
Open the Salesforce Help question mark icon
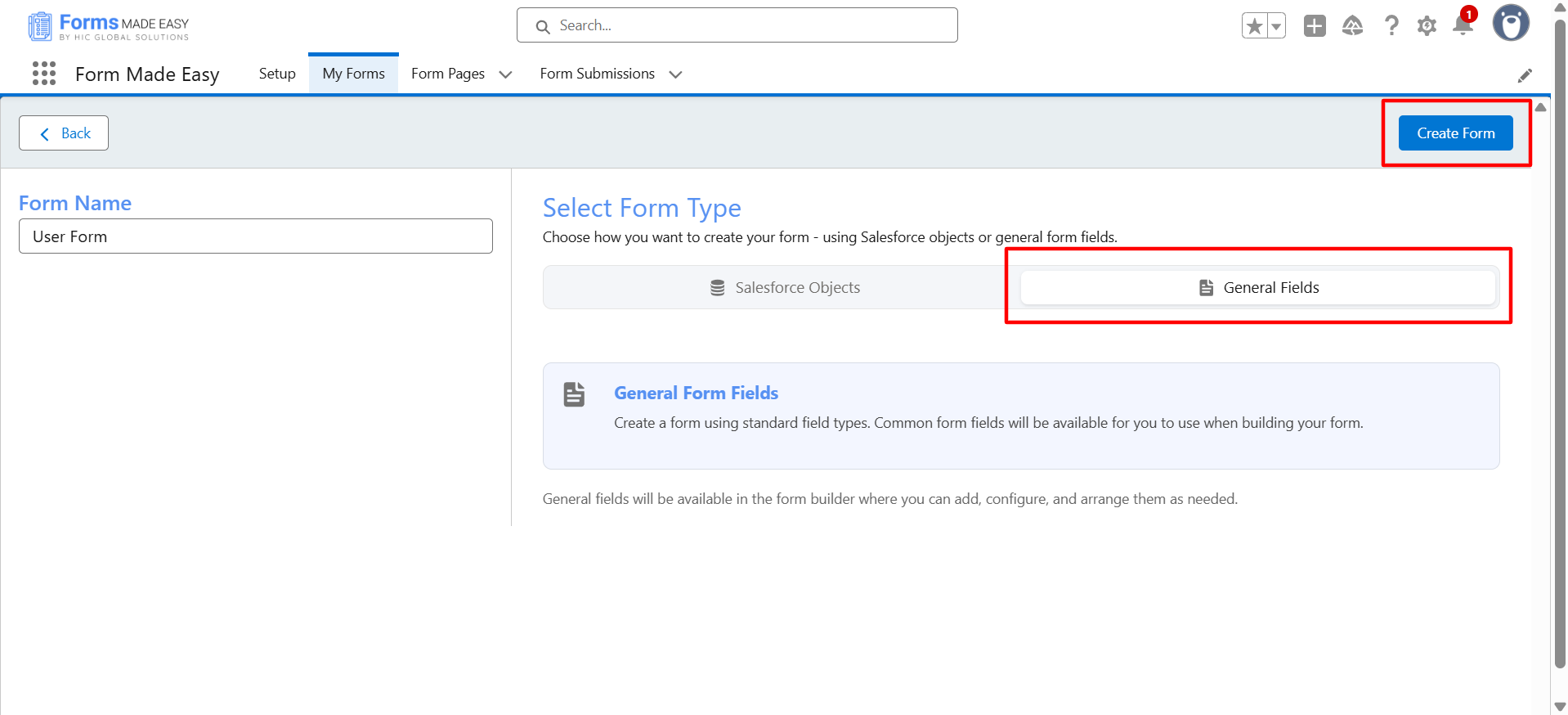point(1391,26)
